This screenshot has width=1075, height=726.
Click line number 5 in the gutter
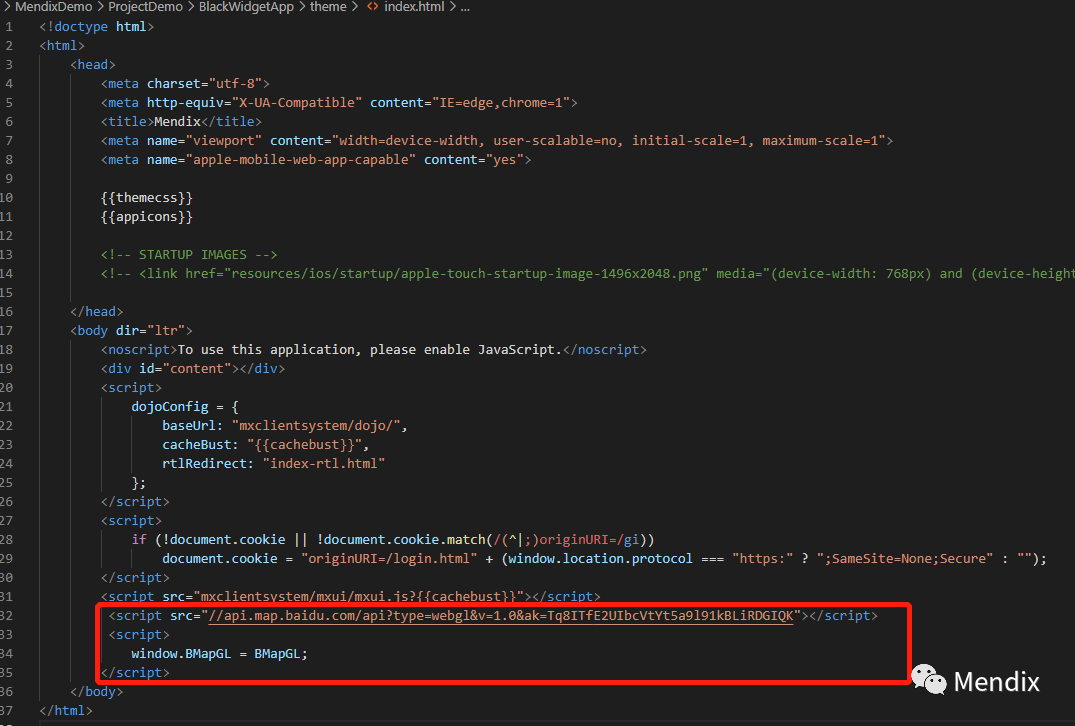(9, 103)
